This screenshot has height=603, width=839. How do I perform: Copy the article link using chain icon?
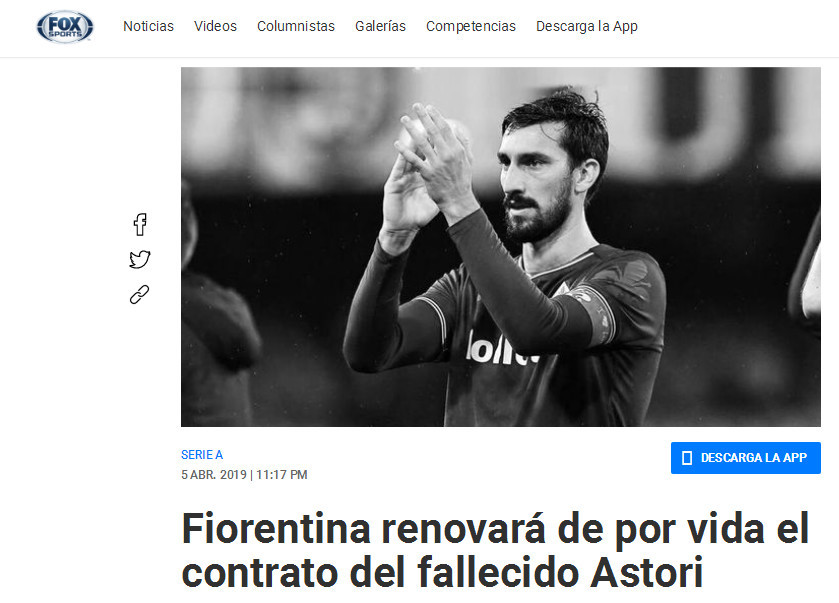[140, 295]
